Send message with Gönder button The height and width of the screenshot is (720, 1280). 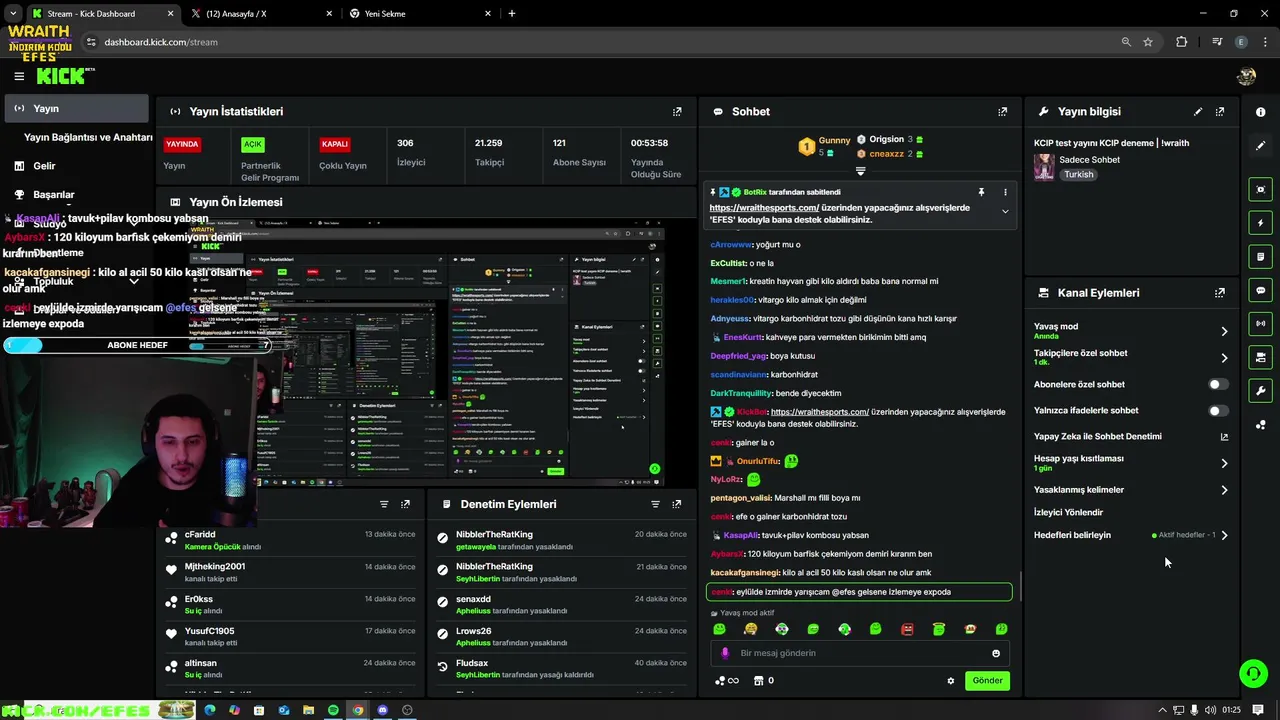point(987,681)
